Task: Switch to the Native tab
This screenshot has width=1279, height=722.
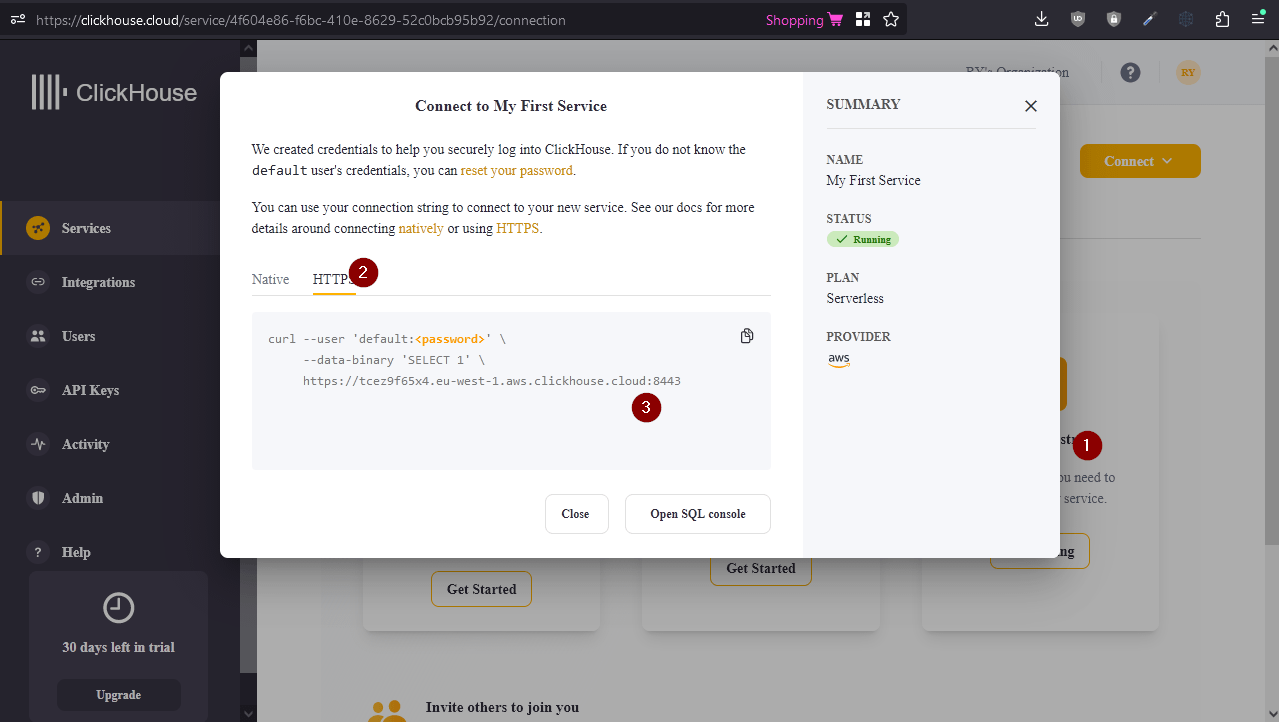Action: click(270, 279)
